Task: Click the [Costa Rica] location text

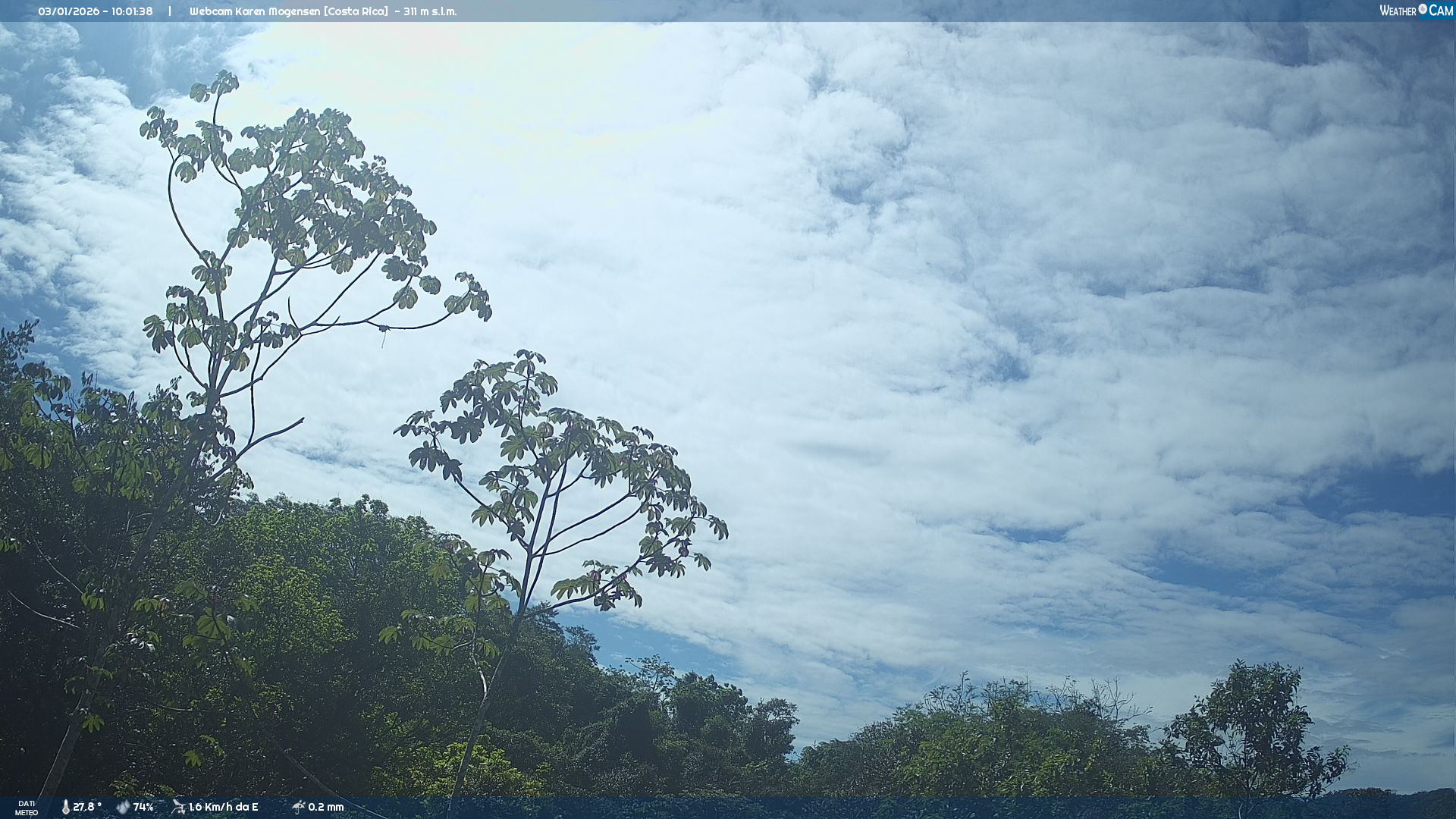Action: pyautogui.click(x=356, y=11)
